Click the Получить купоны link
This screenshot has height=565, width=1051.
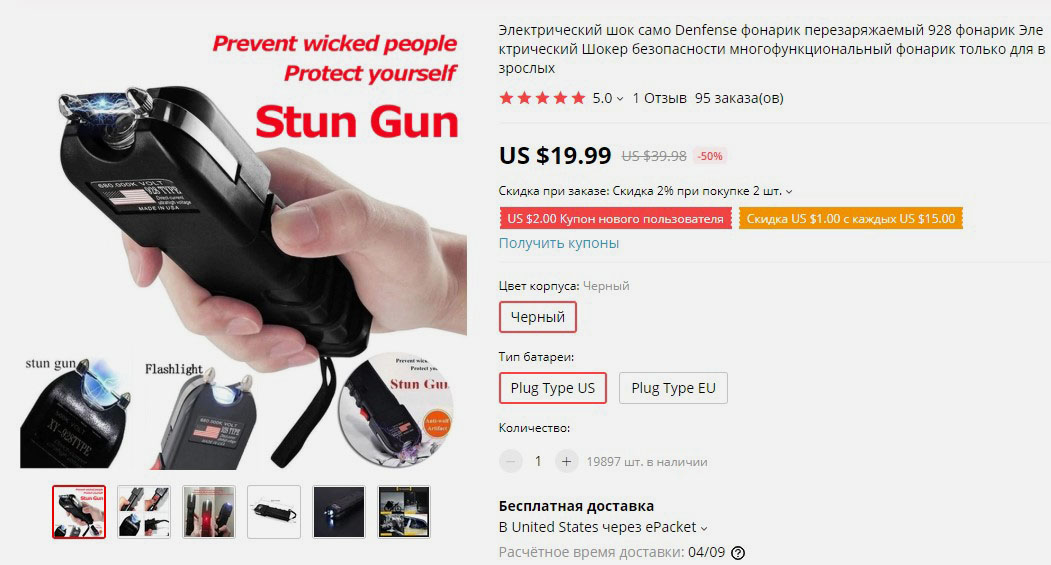click(559, 243)
